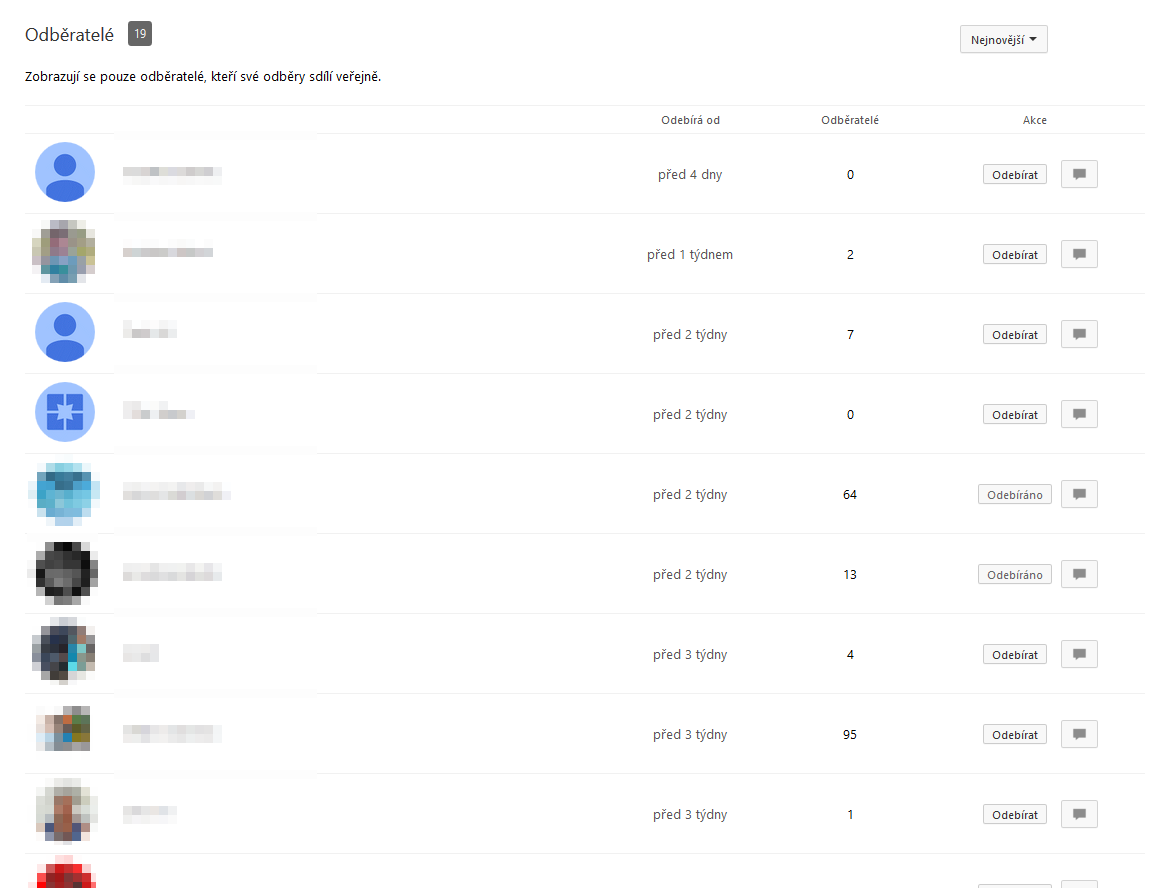Click message icon in row with 95 subscribers
1170x888 pixels.
tap(1079, 734)
